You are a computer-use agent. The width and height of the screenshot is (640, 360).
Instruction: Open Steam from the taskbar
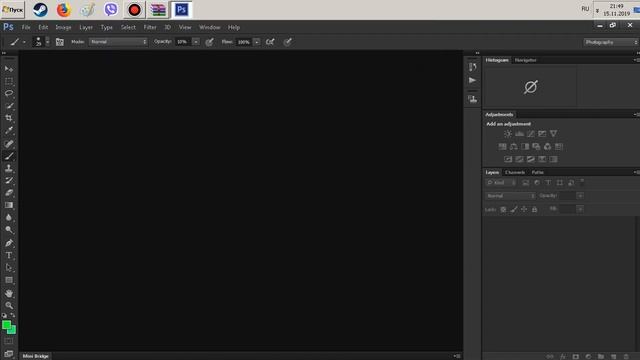40,9
